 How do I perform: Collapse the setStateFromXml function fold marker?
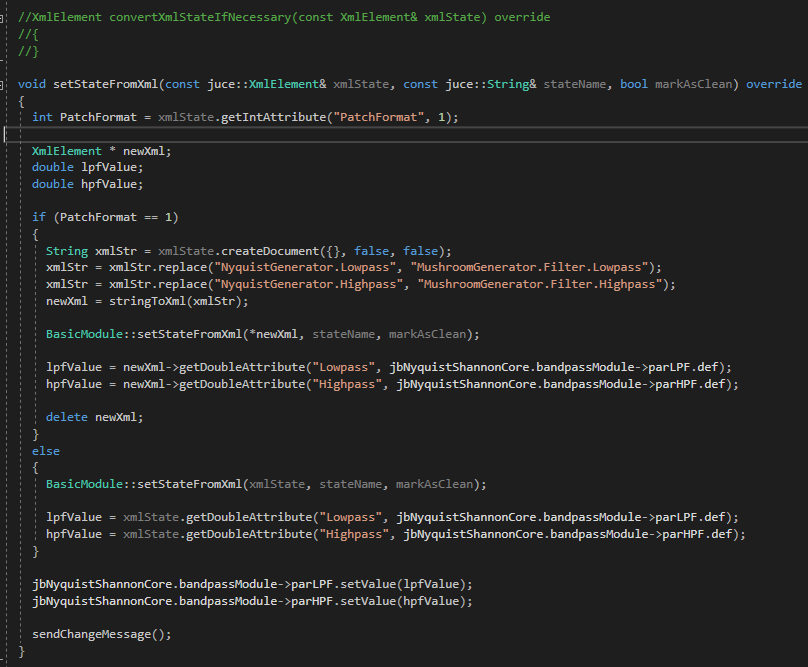coord(2,85)
